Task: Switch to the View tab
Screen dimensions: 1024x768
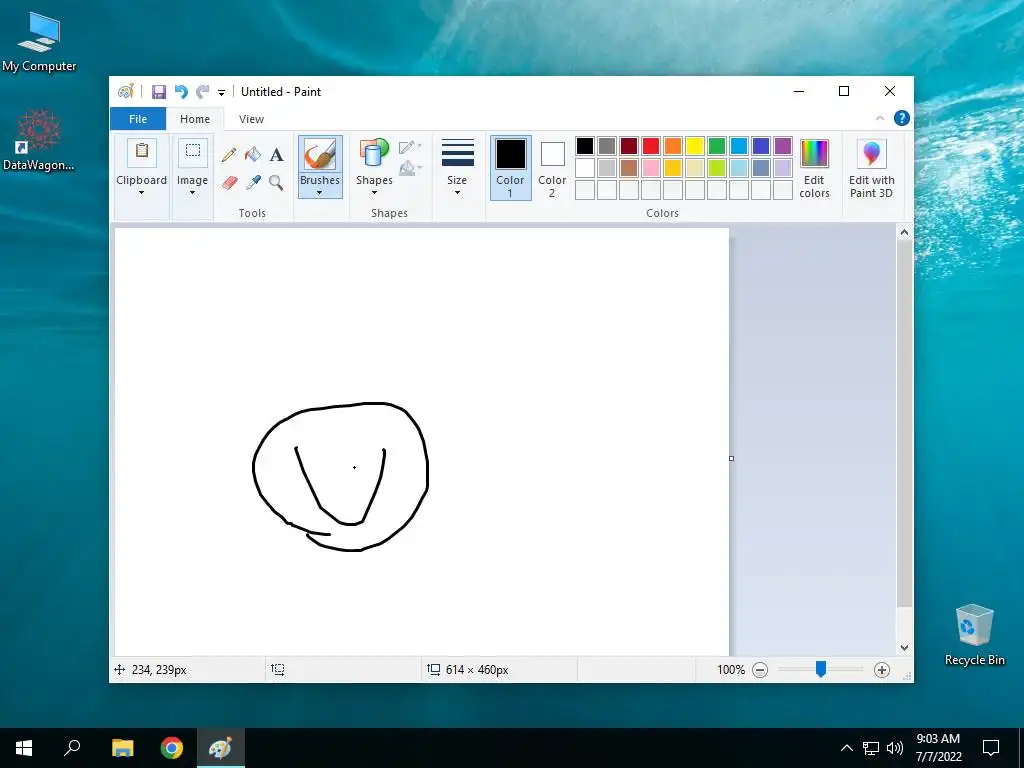Action: (251, 119)
